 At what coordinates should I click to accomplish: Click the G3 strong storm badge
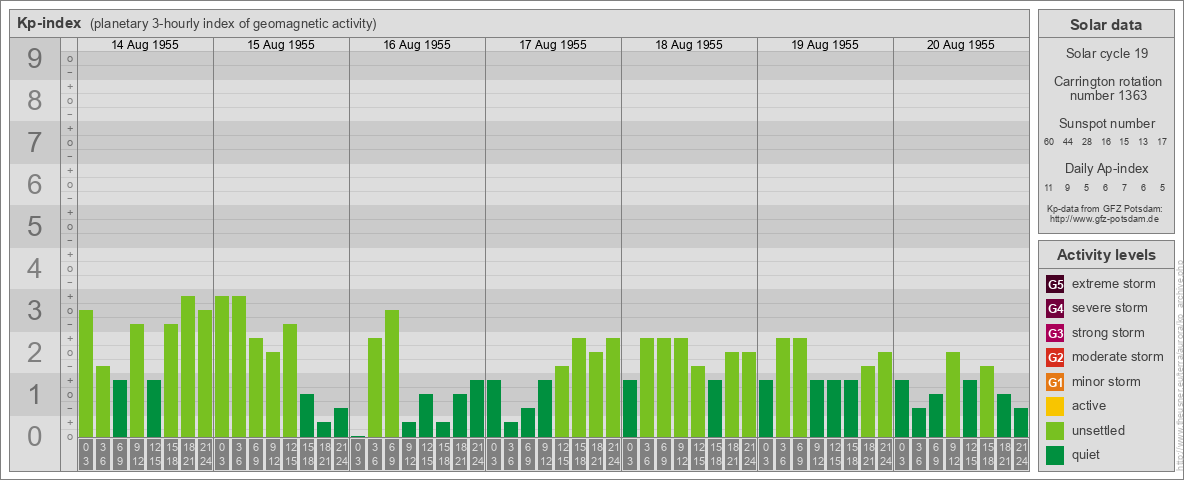1055,333
